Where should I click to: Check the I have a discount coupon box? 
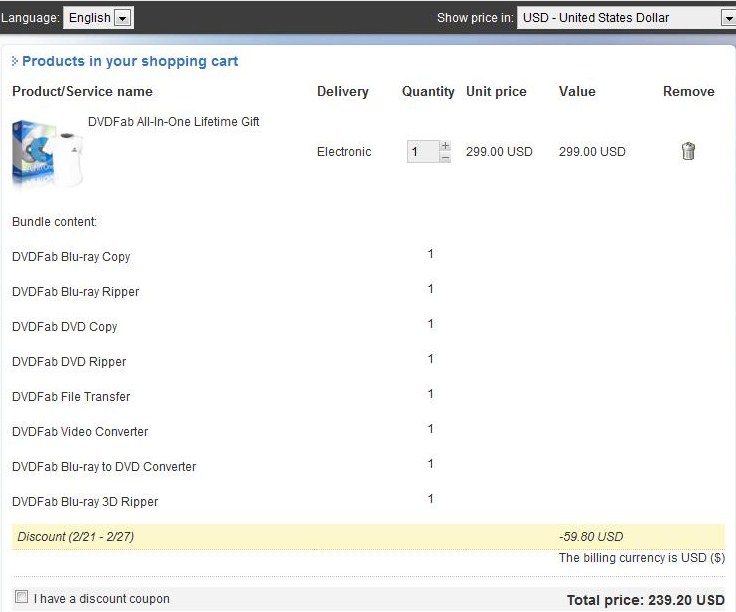coord(21,597)
